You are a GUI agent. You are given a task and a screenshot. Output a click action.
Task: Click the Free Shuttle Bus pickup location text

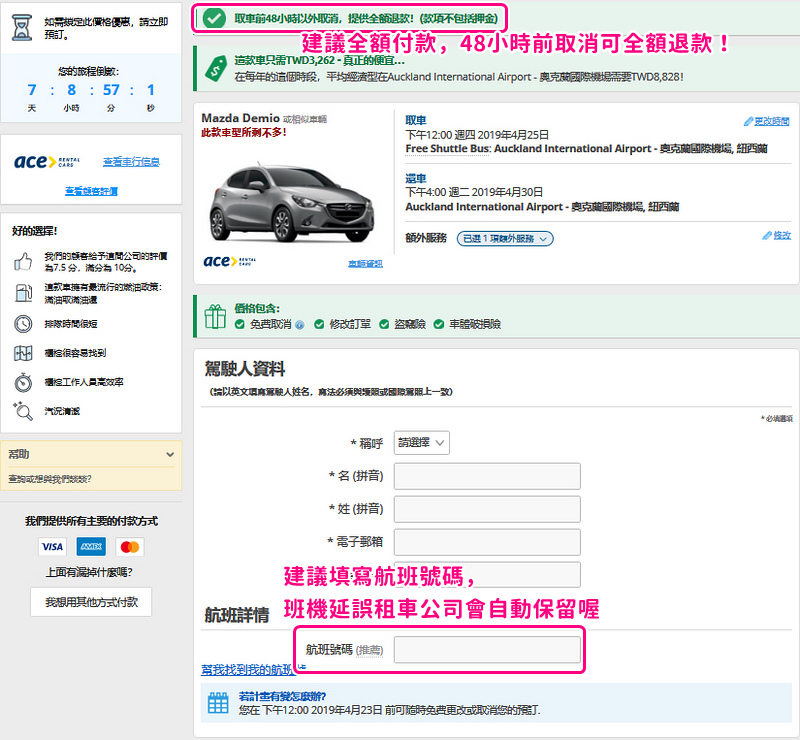click(586, 149)
